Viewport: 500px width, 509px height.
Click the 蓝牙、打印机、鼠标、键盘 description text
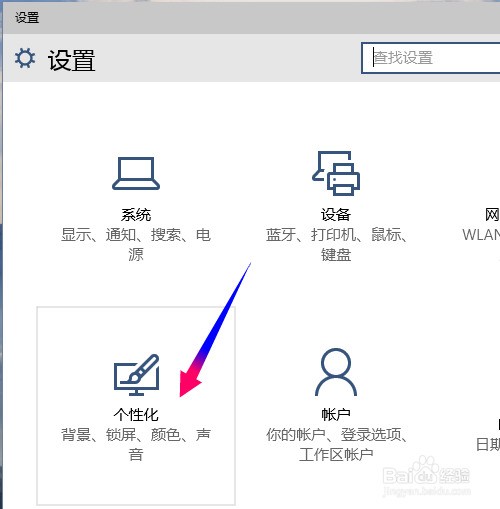336,245
